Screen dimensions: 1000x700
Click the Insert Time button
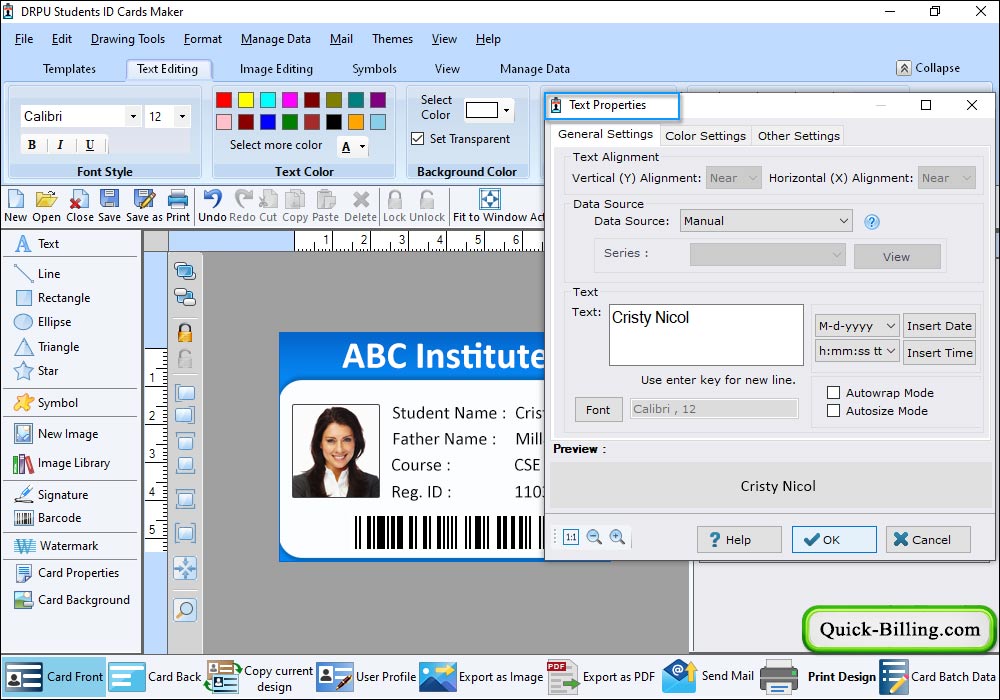(x=939, y=353)
